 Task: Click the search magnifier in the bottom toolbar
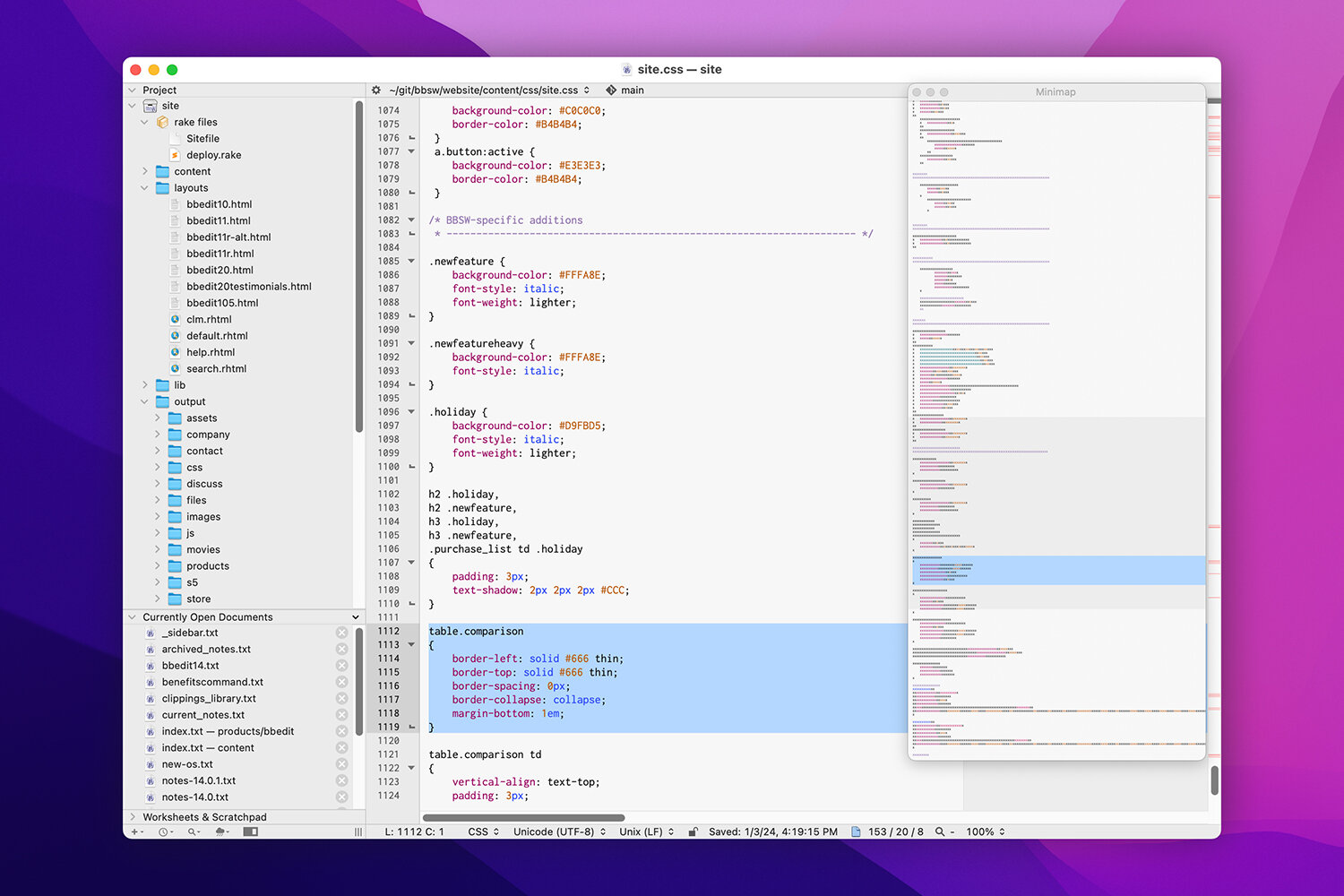192,831
